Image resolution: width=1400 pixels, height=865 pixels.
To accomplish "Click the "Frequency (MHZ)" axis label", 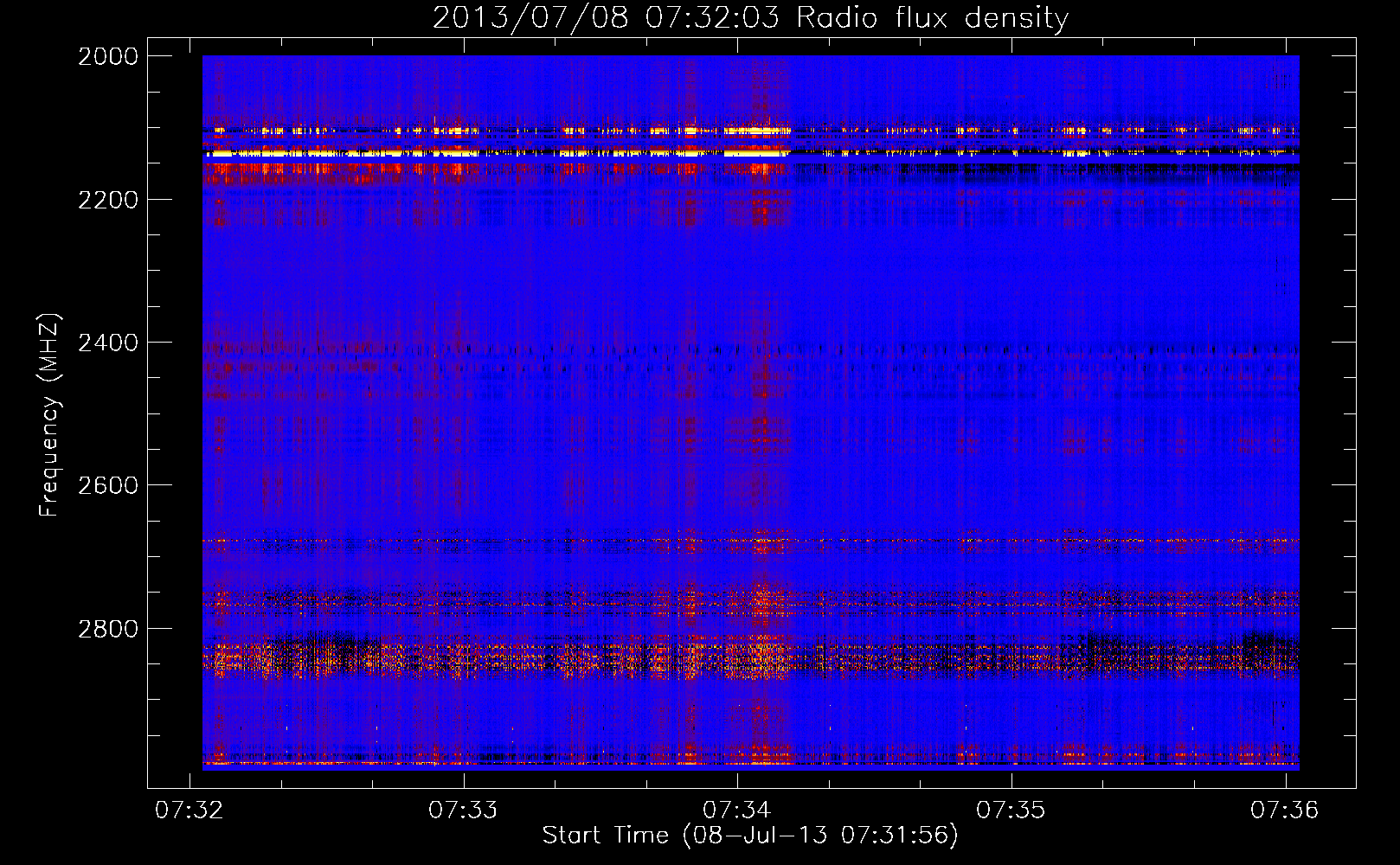I will [x=49, y=415].
